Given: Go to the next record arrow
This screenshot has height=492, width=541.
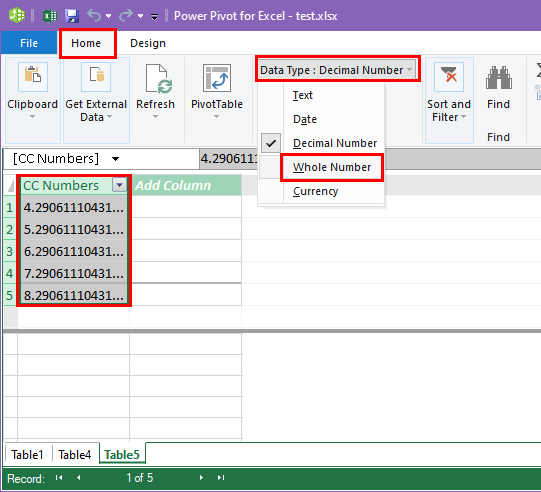Looking at the screenshot, I should pos(201,478).
